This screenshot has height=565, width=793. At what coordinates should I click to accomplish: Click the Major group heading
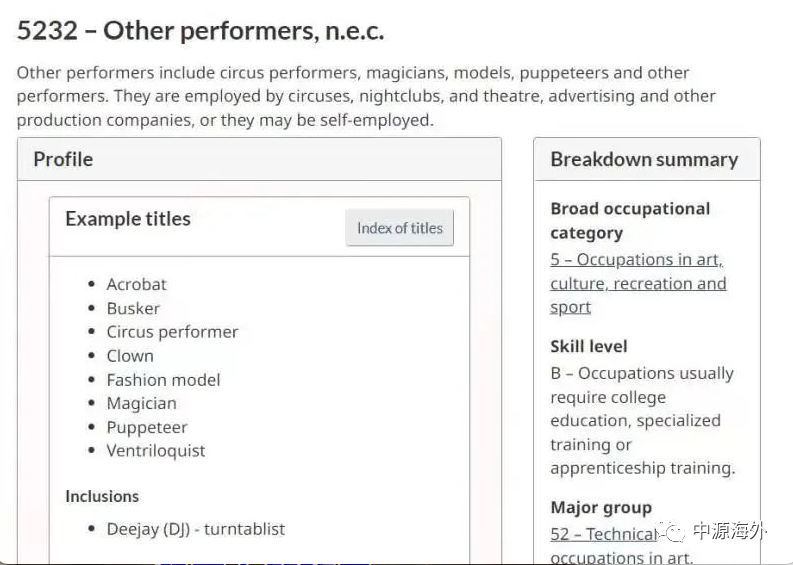click(600, 508)
